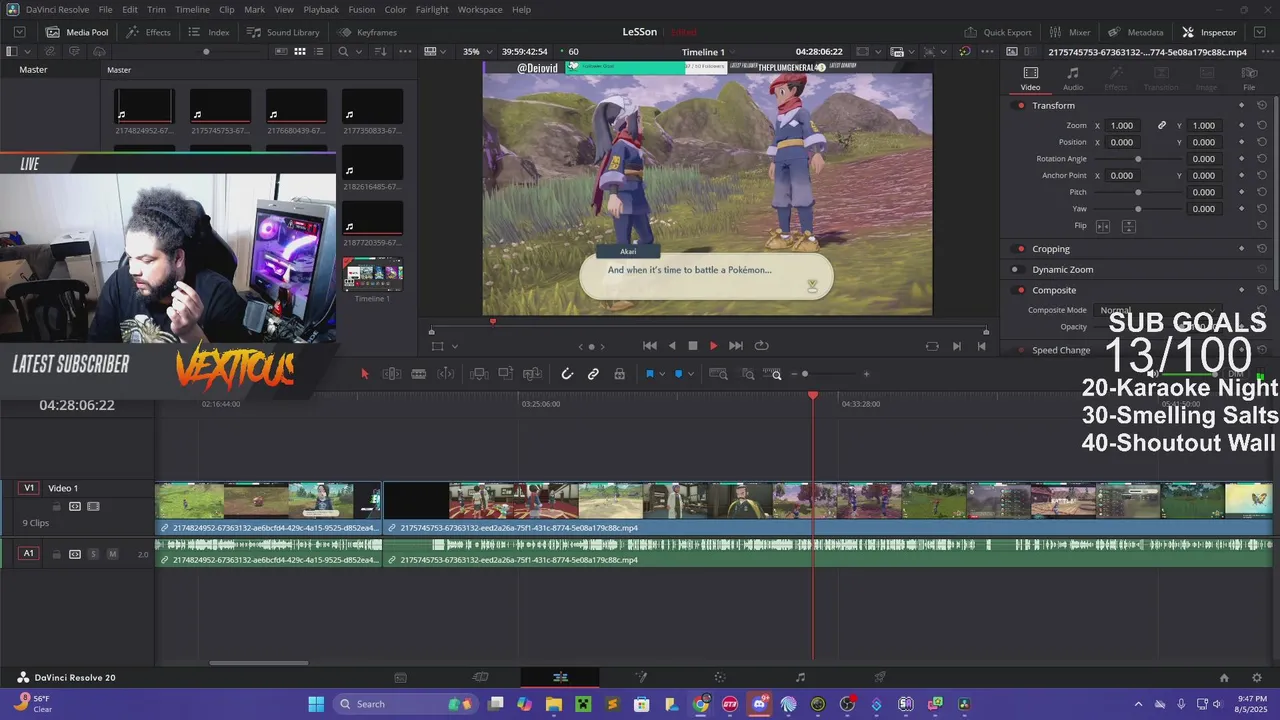The width and height of the screenshot is (1280, 720).
Task: Add a blue flag to the clip
Action: [649, 374]
